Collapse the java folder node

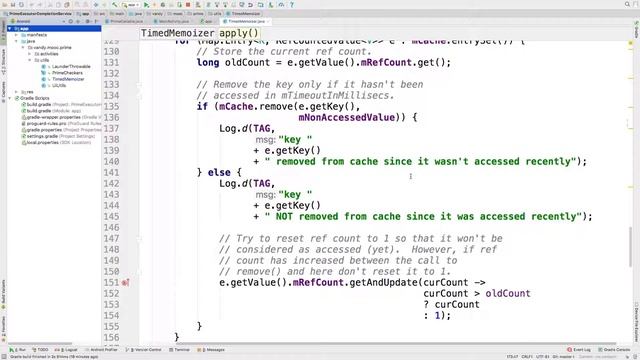click(16, 41)
